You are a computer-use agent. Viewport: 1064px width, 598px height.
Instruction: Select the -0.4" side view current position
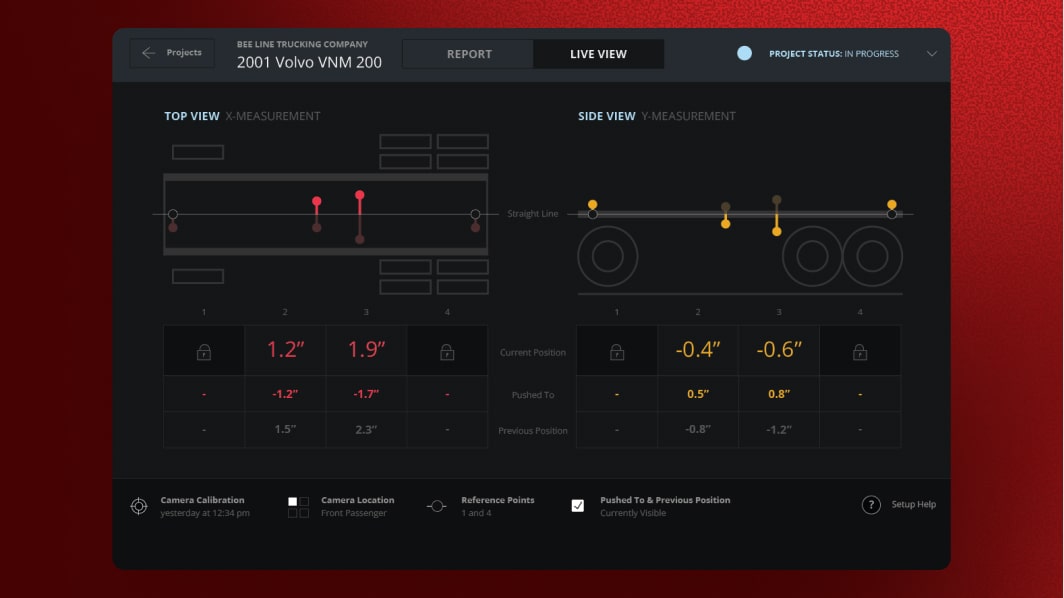coord(698,350)
